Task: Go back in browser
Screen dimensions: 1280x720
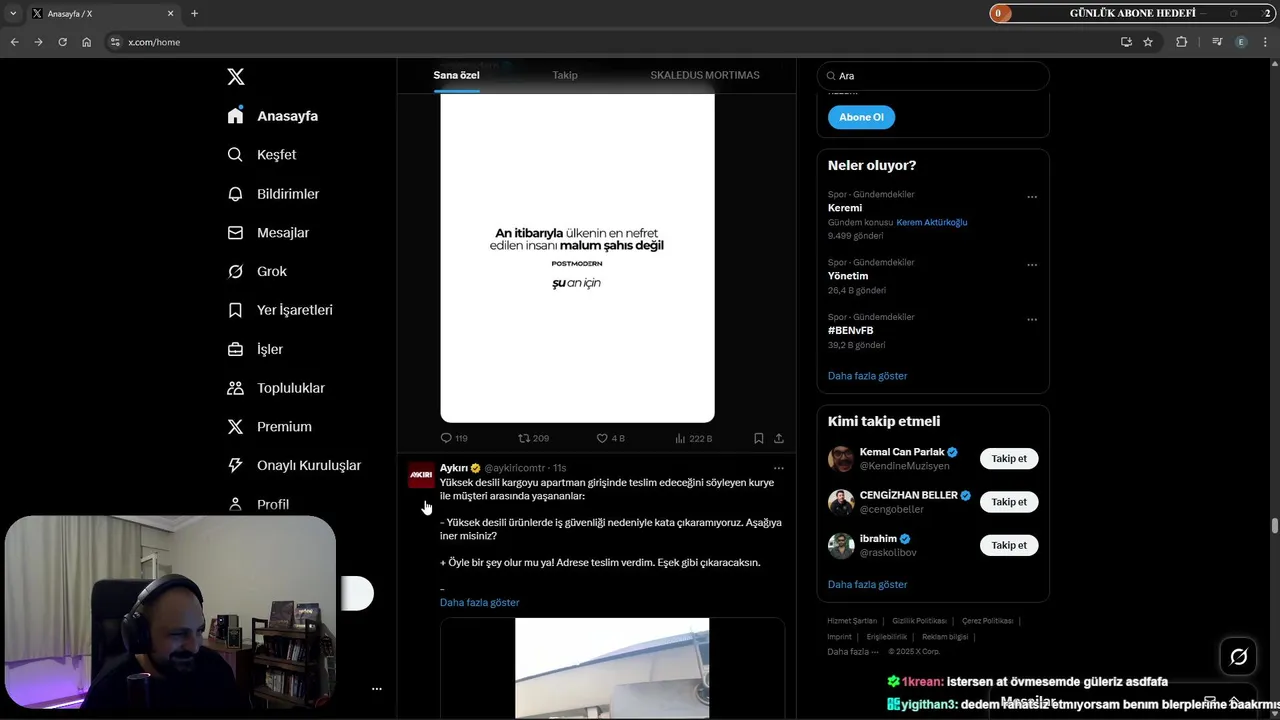Action: click(14, 42)
